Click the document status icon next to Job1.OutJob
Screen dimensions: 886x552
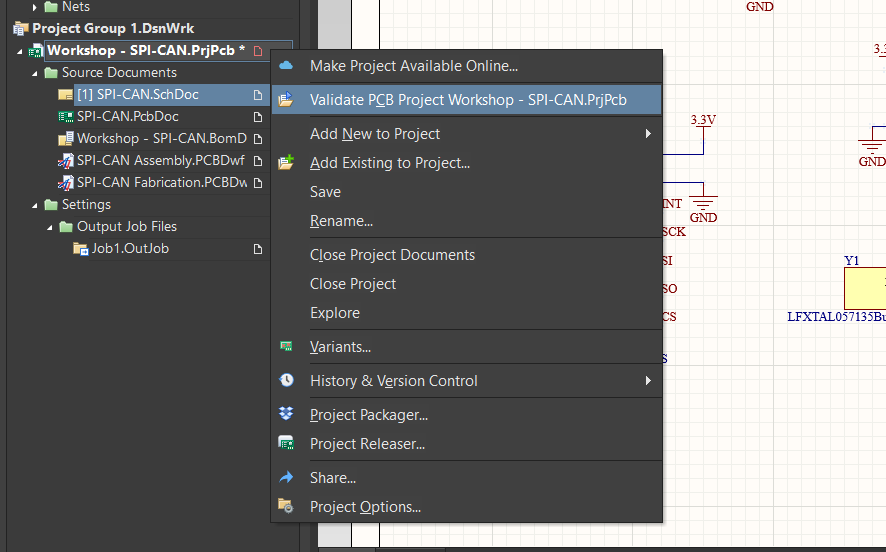[x=258, y=249]
